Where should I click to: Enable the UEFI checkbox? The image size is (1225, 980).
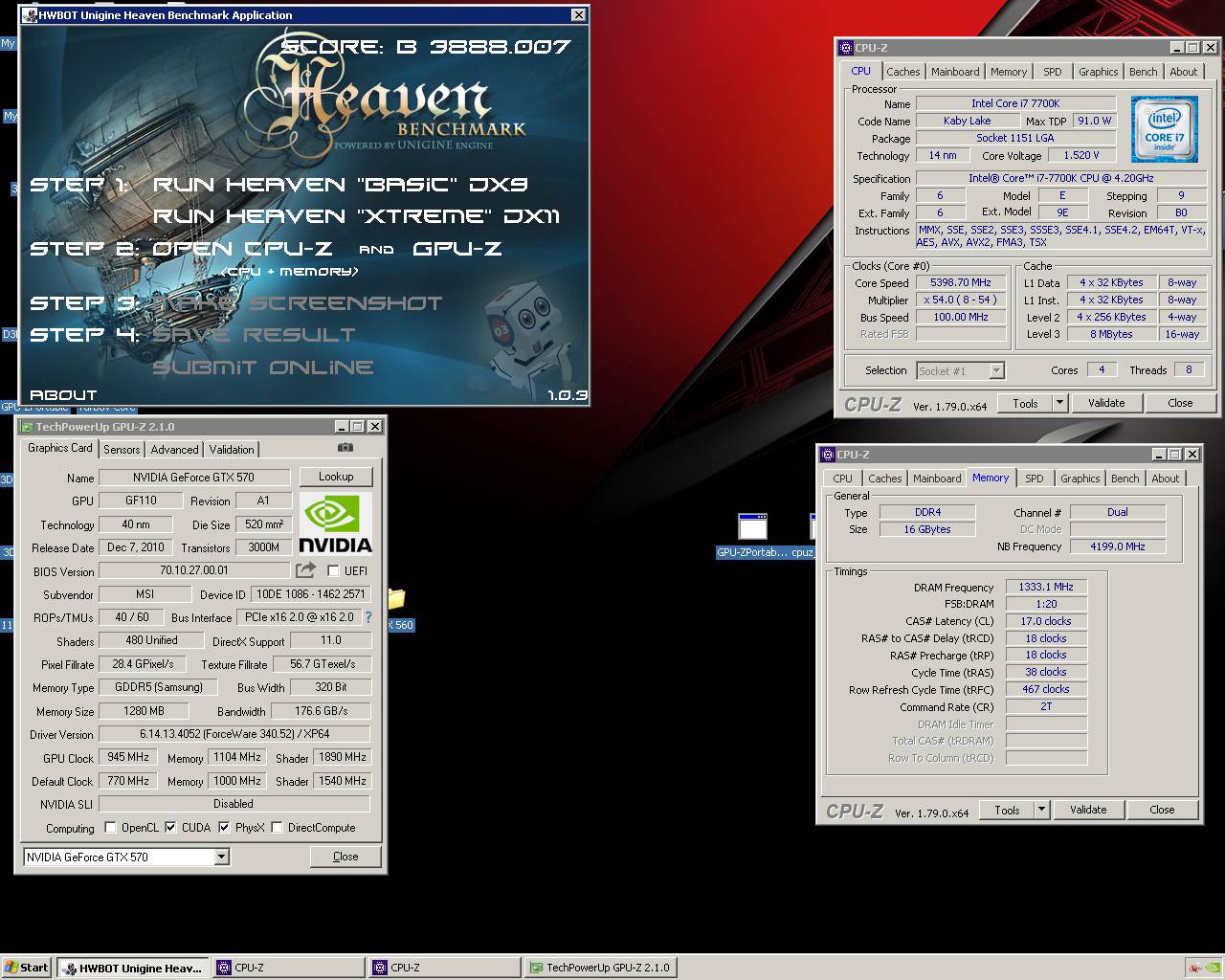coord(333,571)
